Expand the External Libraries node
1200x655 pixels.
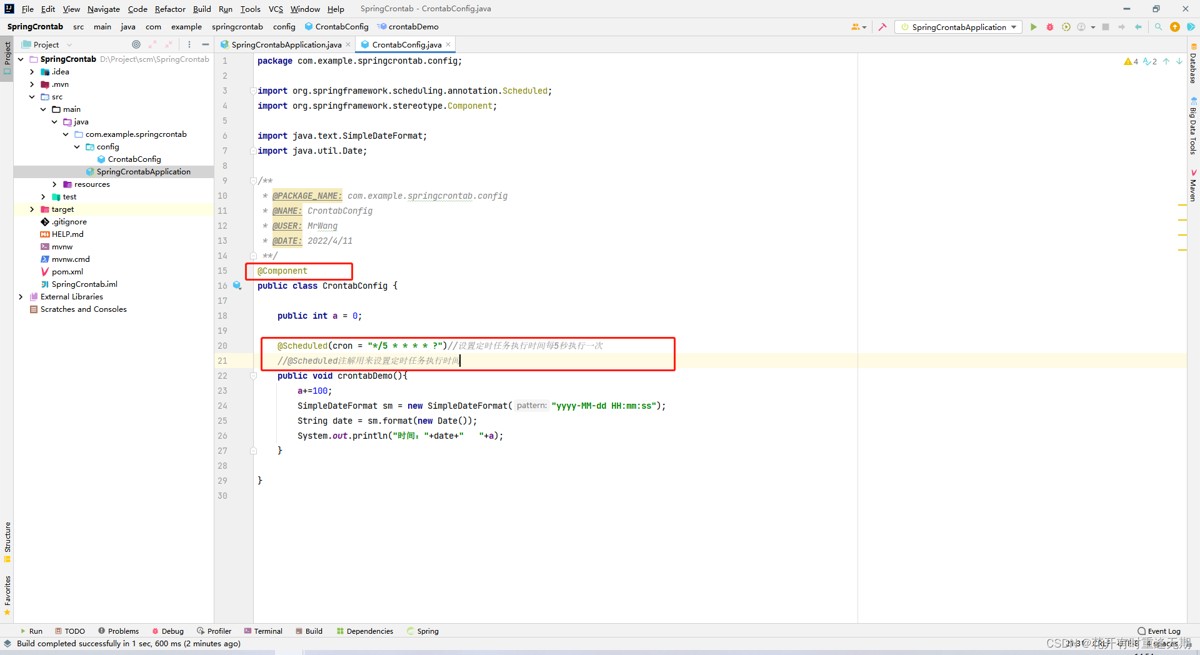pos(21,297)
